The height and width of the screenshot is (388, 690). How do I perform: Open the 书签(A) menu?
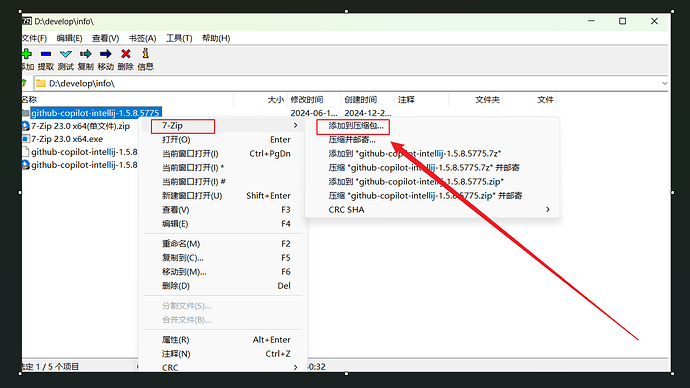(142, 38)
